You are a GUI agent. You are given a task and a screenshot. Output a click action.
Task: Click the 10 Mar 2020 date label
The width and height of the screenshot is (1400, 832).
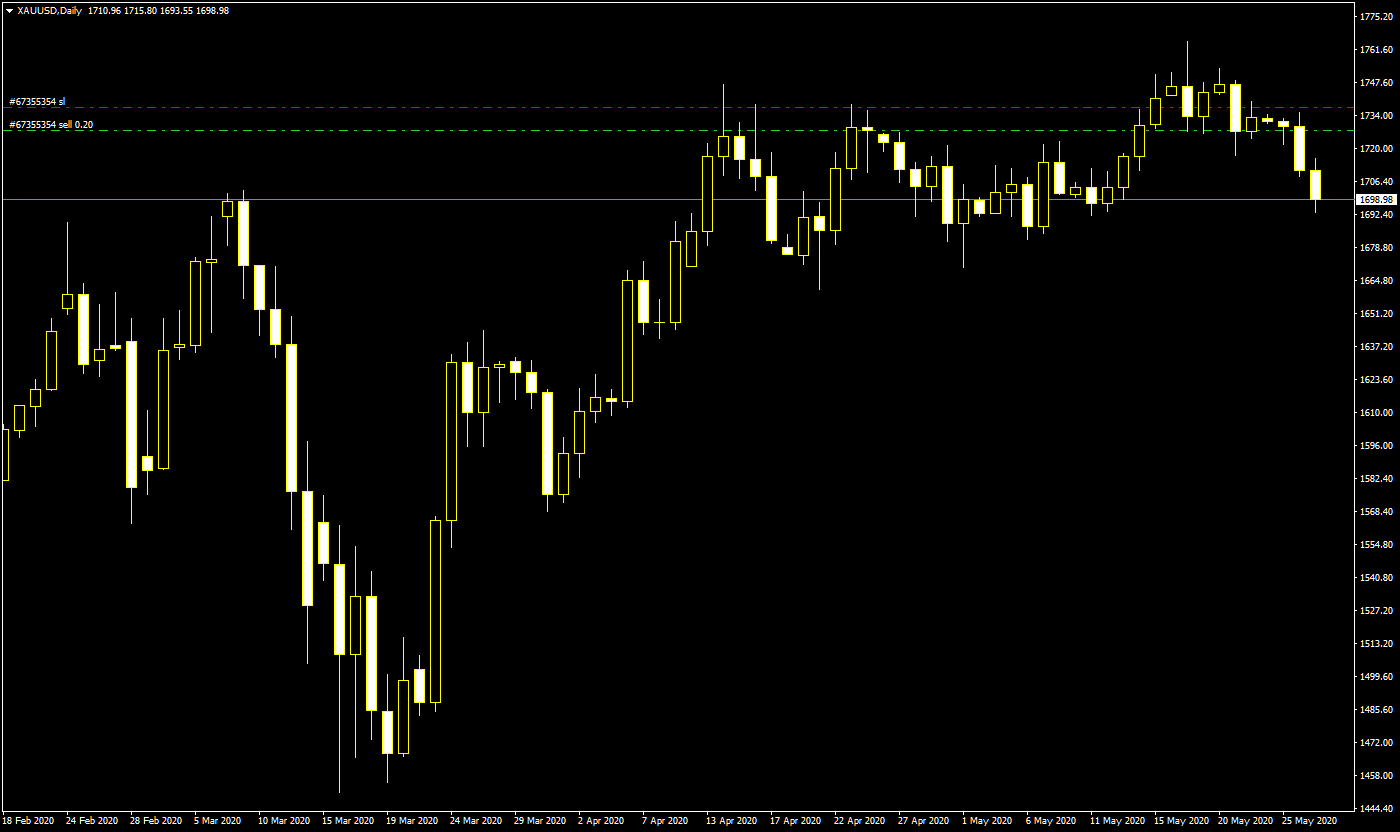click(284, 821)
